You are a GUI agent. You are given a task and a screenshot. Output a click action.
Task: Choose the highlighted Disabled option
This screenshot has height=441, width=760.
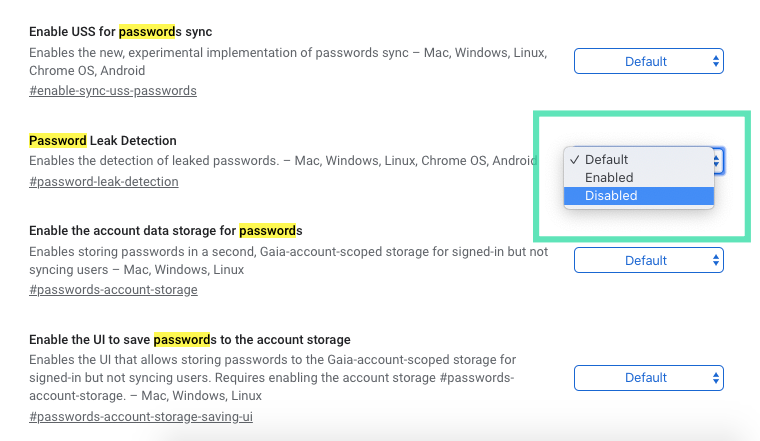(611, 196)
